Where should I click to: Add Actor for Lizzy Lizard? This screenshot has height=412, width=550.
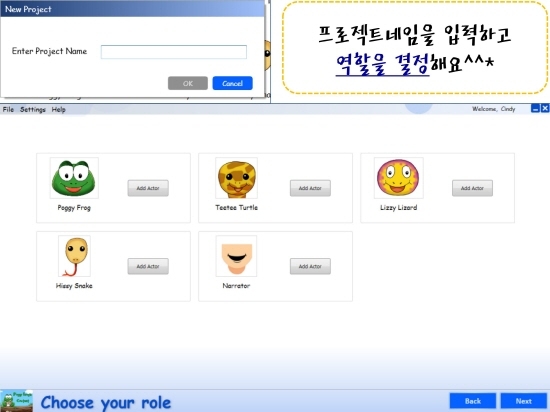coord(472,188)
